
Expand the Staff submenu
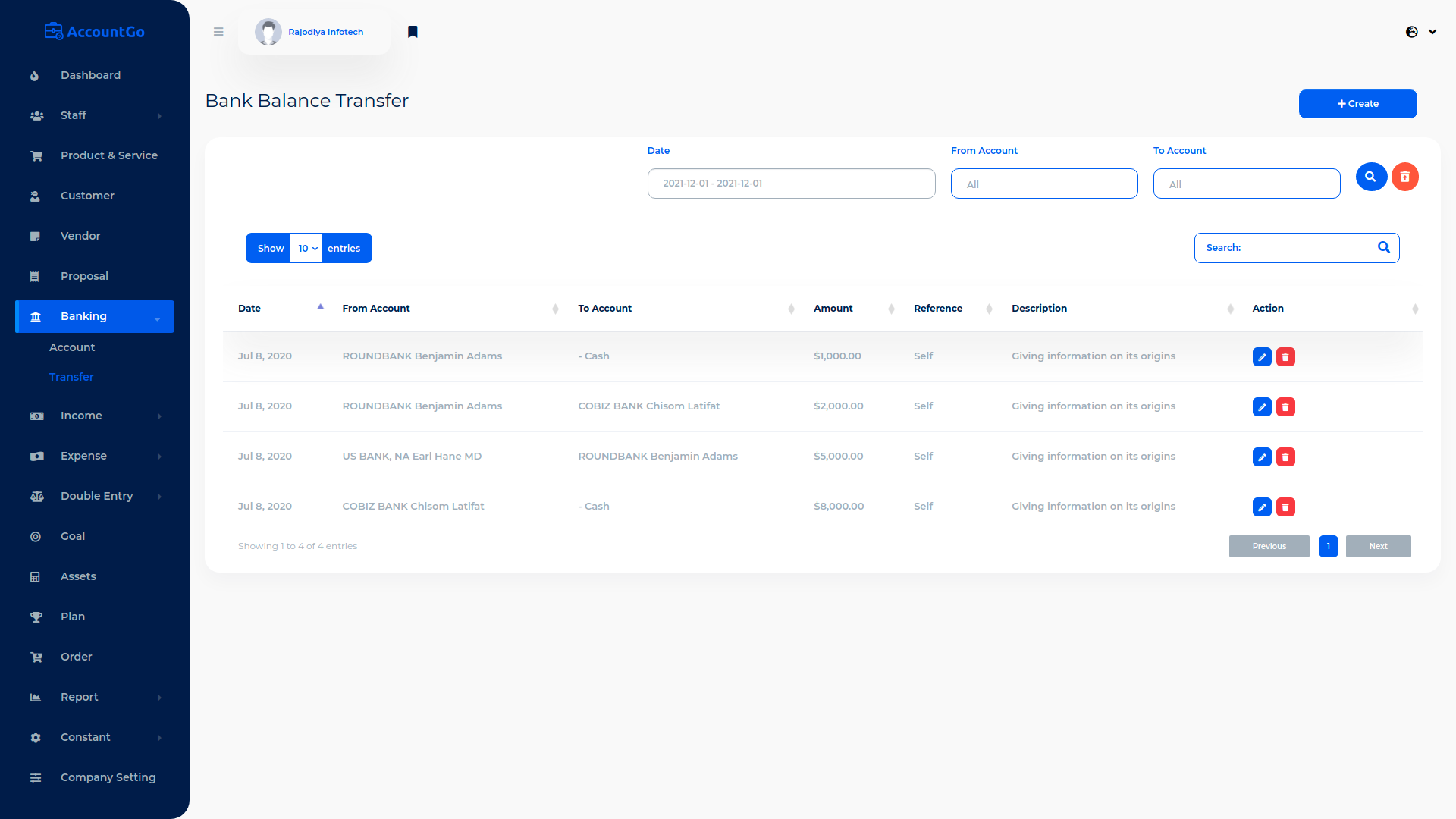pos(95,115)
